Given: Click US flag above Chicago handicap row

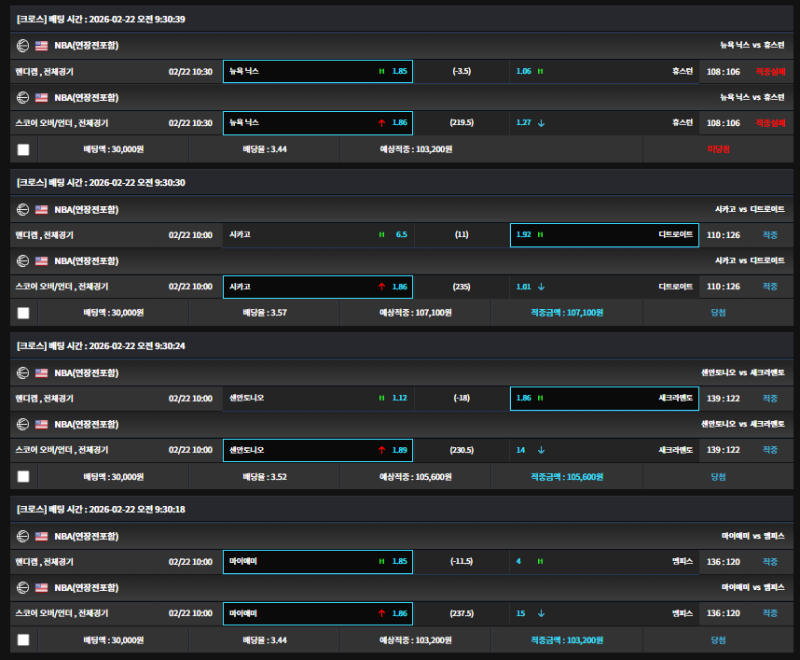Looking at the screenshot, I should [x=41, y=209].
